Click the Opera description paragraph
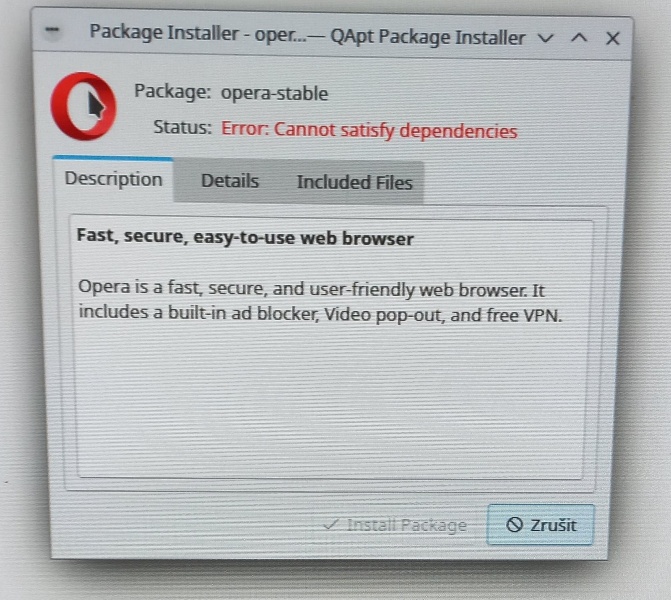The width and height of the screenshot is (671, 600). (320, 302)
